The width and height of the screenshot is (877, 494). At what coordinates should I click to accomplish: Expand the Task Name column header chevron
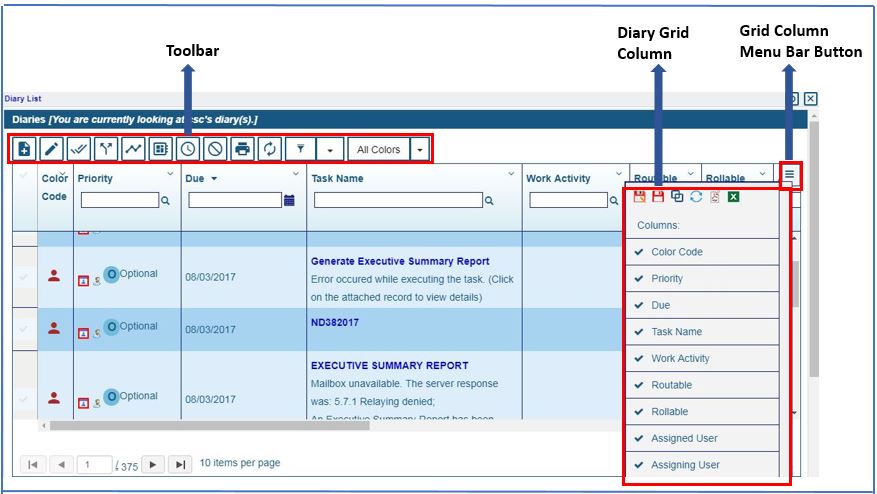point(513,173)
